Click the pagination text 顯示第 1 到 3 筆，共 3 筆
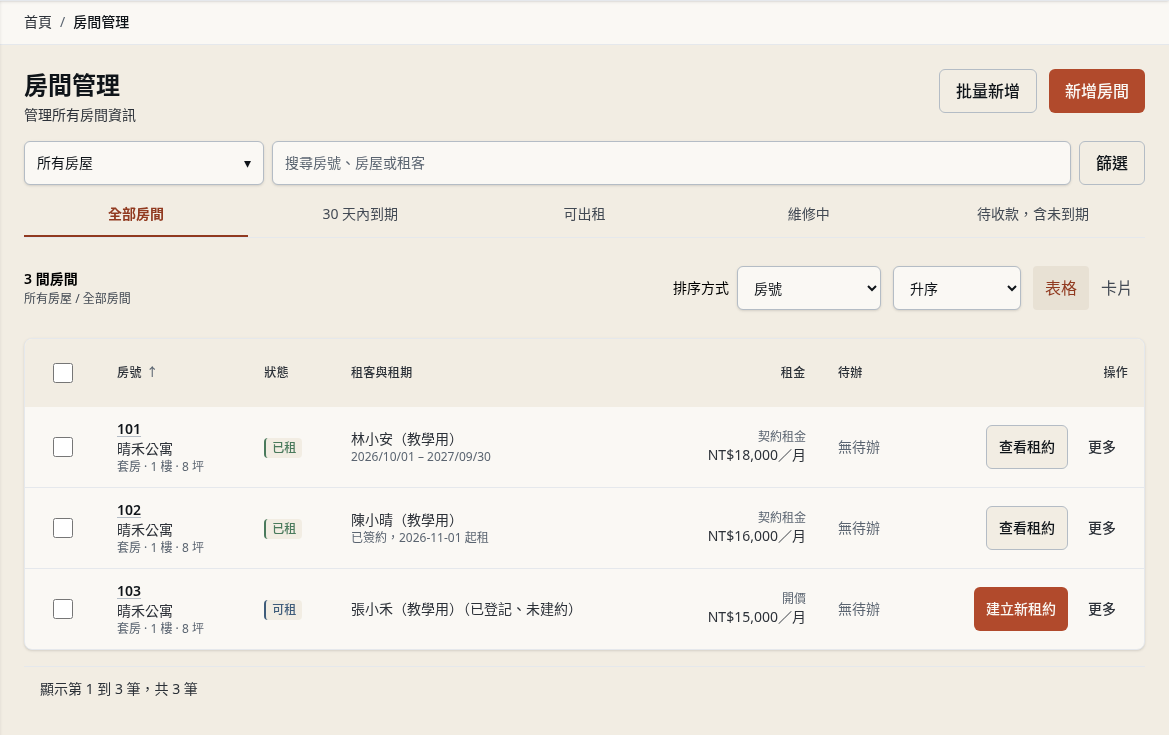This screenshot has height=735, width=1169. click(119, 690)
